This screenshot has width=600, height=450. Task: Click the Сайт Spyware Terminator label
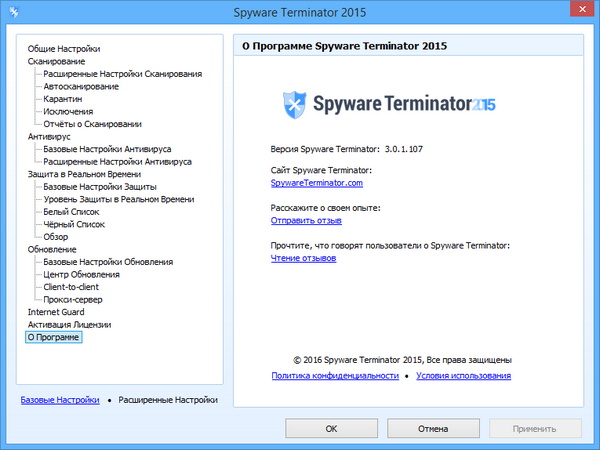point(321,170)
